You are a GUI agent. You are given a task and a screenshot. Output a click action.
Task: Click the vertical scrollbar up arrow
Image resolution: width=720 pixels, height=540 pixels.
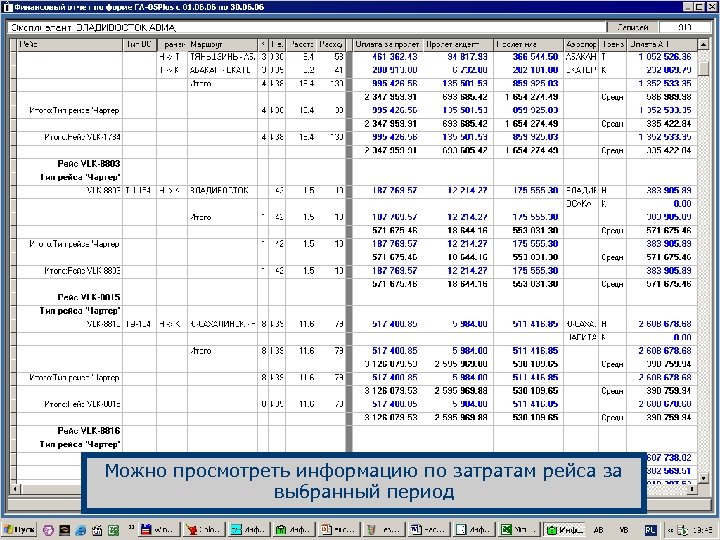tap(703, 45)
